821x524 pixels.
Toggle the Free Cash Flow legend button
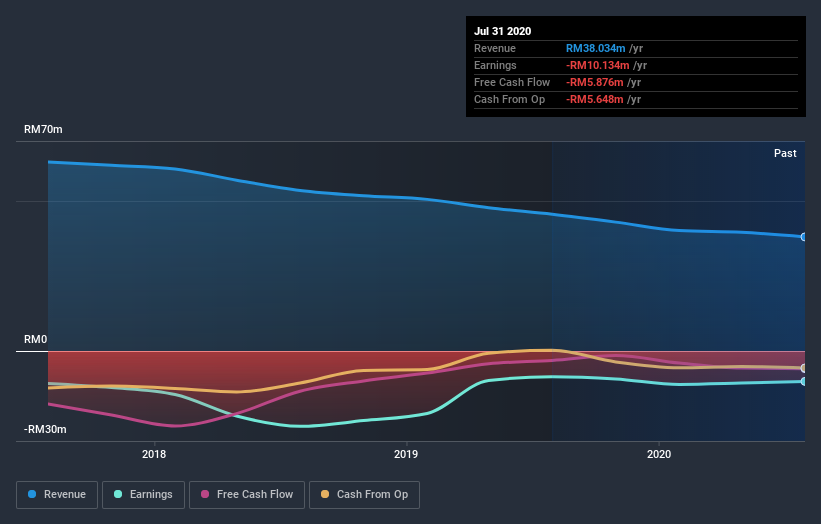pyautogui.click(x=247, y=495)
